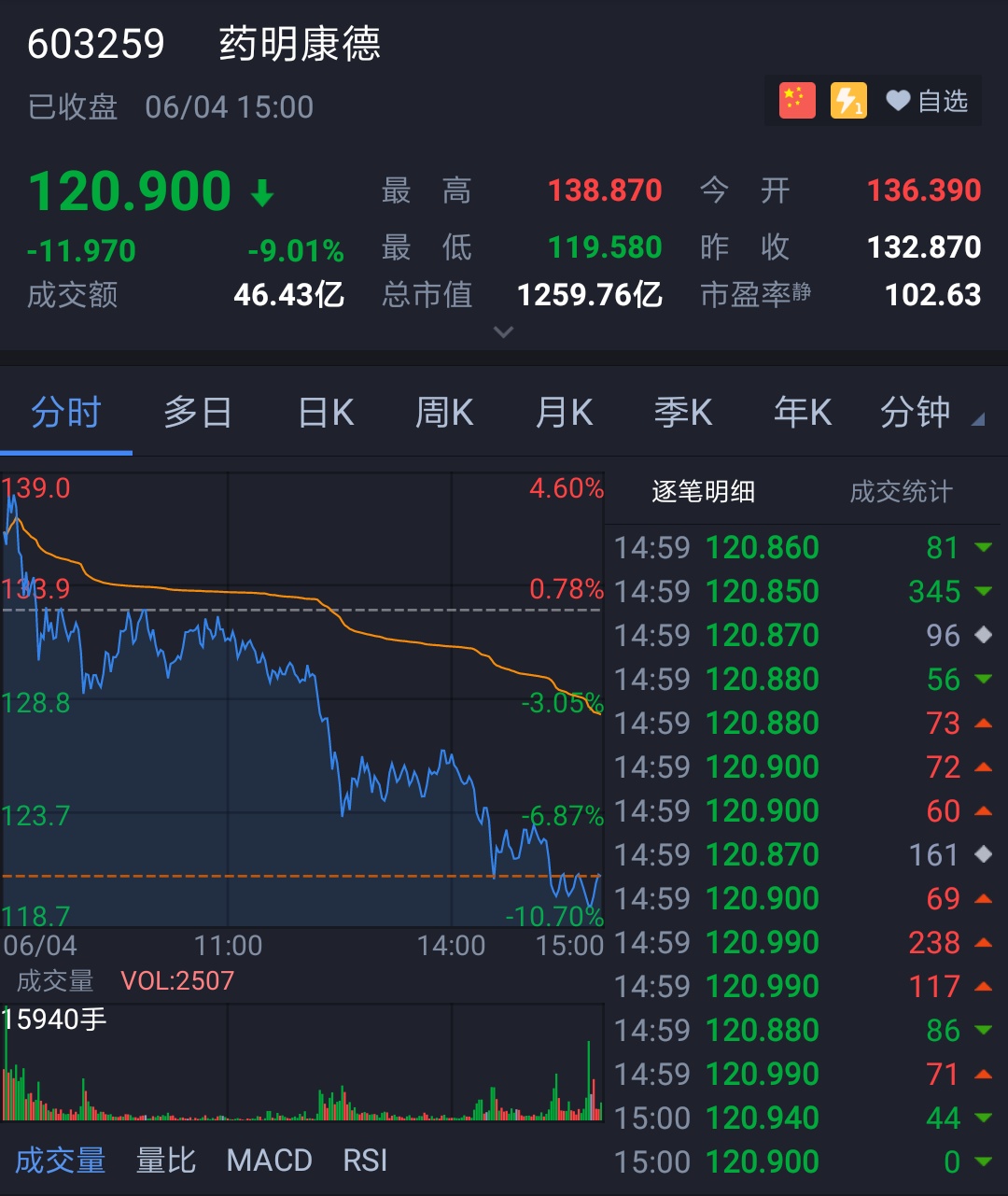Tap the current price 120.900
This screenshot has width=1008, height=1196.
click(130, 191)
